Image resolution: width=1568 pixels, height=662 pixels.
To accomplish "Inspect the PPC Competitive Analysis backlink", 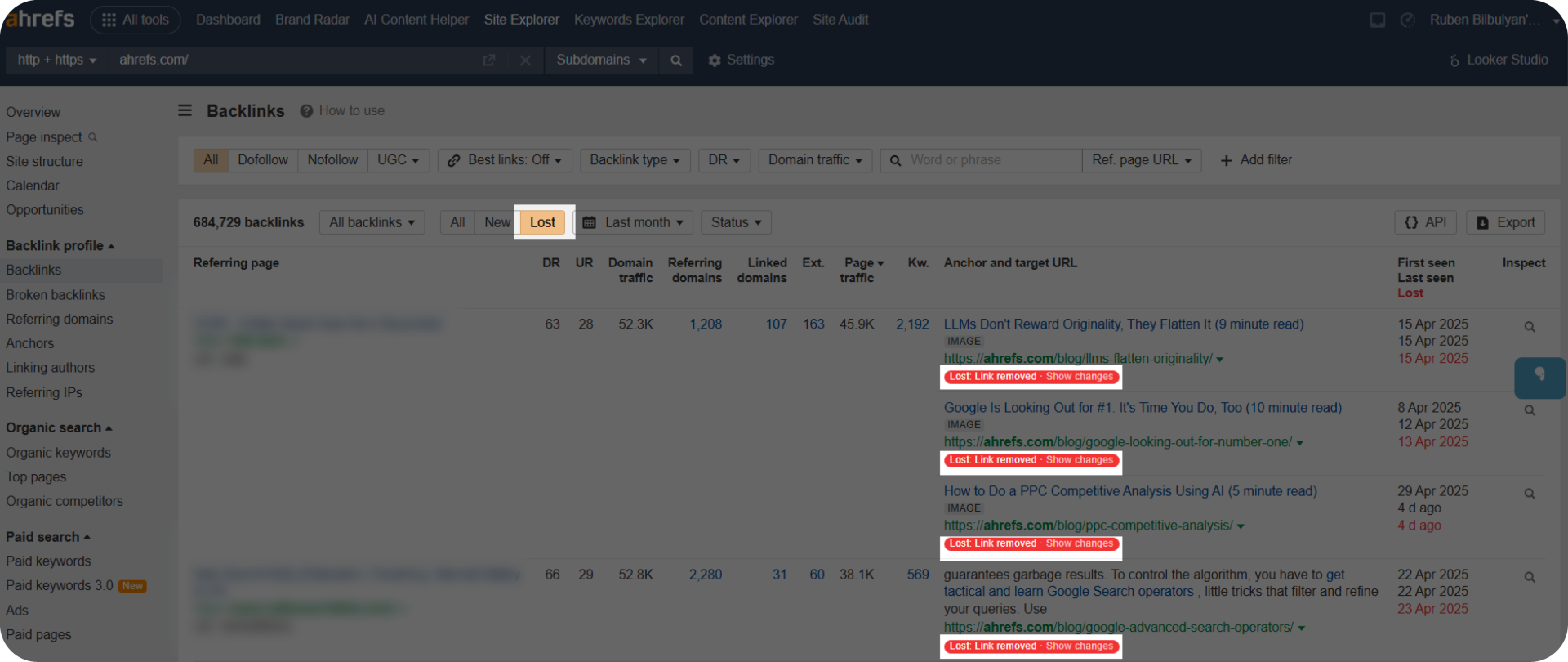I will point(1530,494).
